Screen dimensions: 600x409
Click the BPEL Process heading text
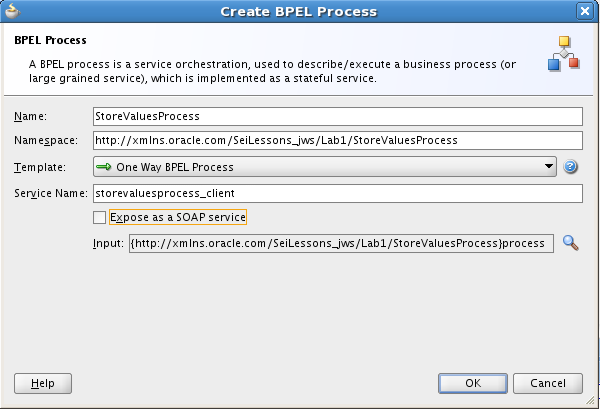point(50,40)
